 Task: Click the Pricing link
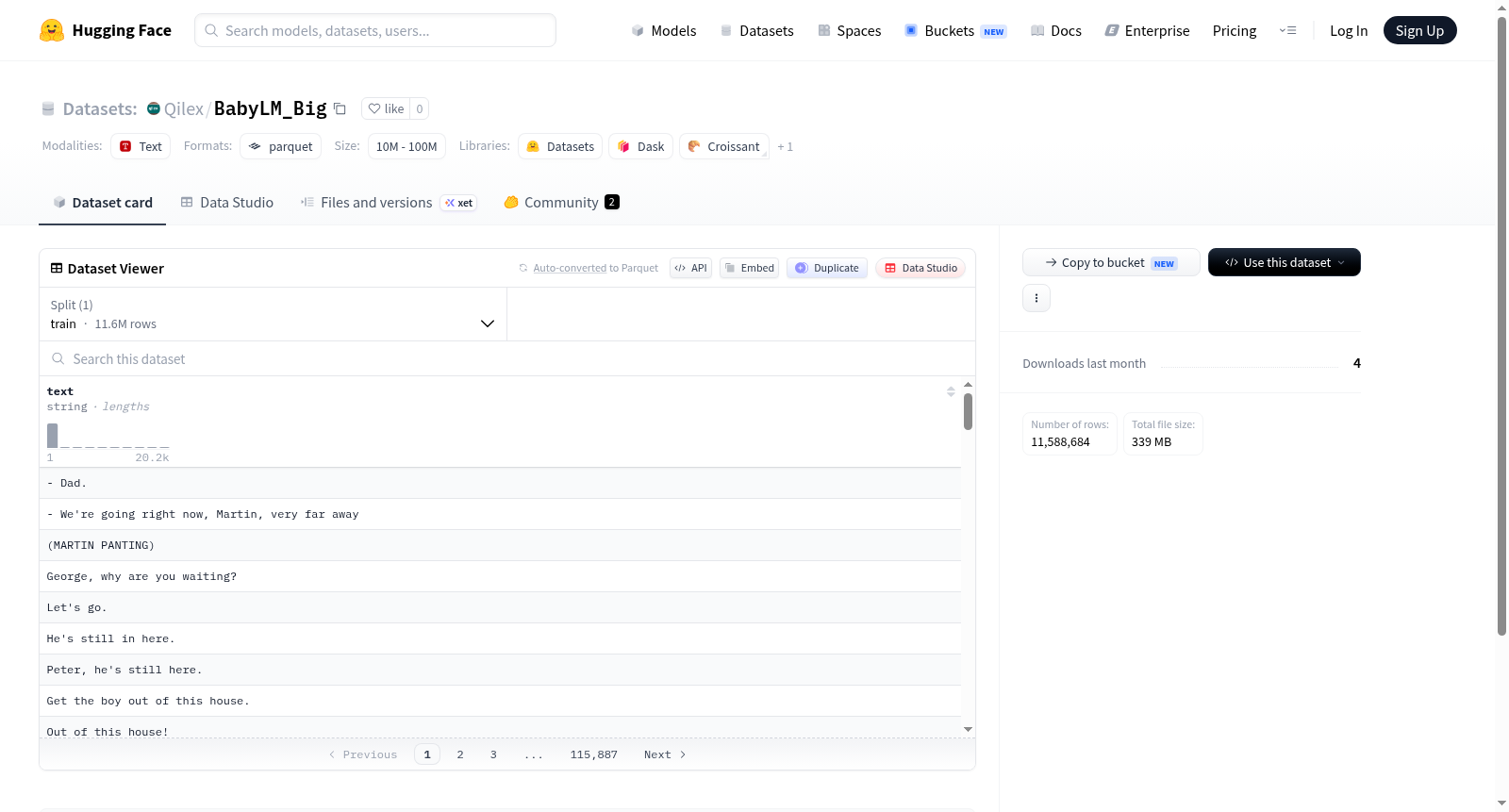[x=1235, y=31]
